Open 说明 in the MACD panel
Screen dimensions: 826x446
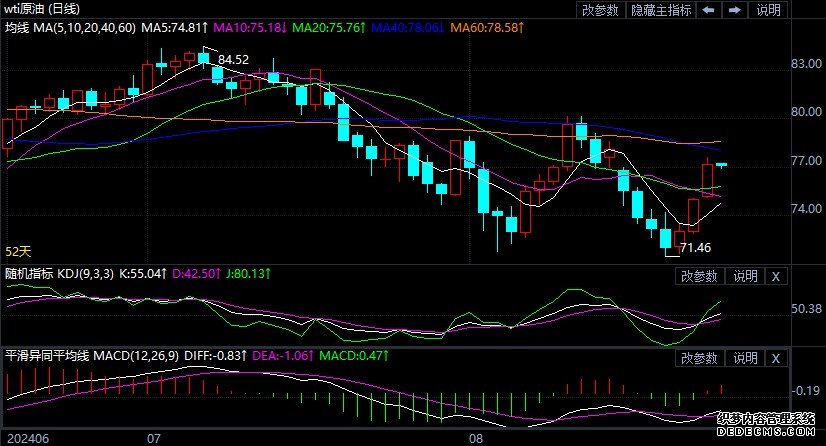point(745,359)
